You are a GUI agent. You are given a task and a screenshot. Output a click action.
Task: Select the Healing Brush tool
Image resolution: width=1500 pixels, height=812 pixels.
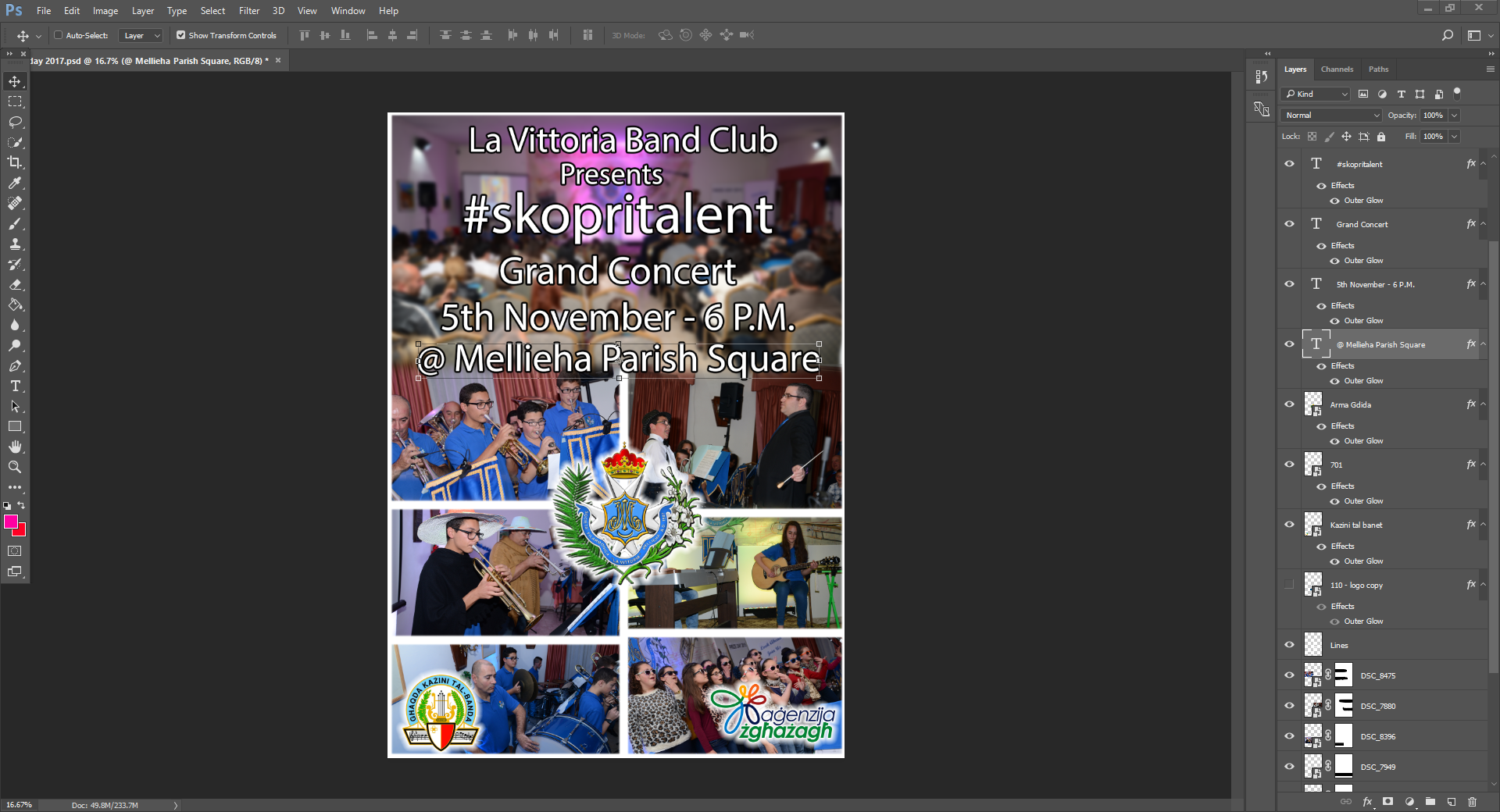coord(15,204)
